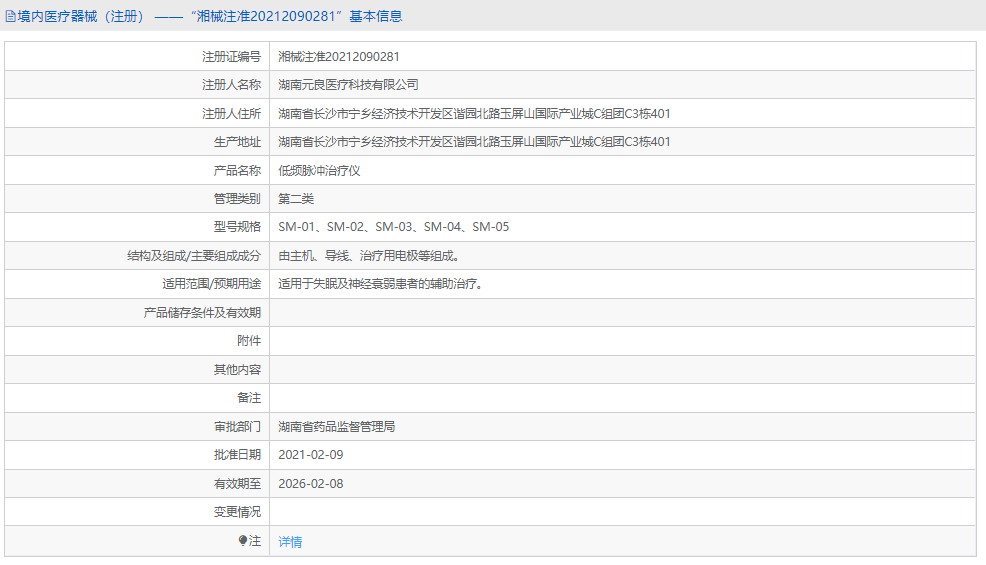The height and width of the screenshot is (565, 986).
Task: Click the 结构及组成/主要组成成分 label
Action: pyautogui.click(x=194, y=256)
